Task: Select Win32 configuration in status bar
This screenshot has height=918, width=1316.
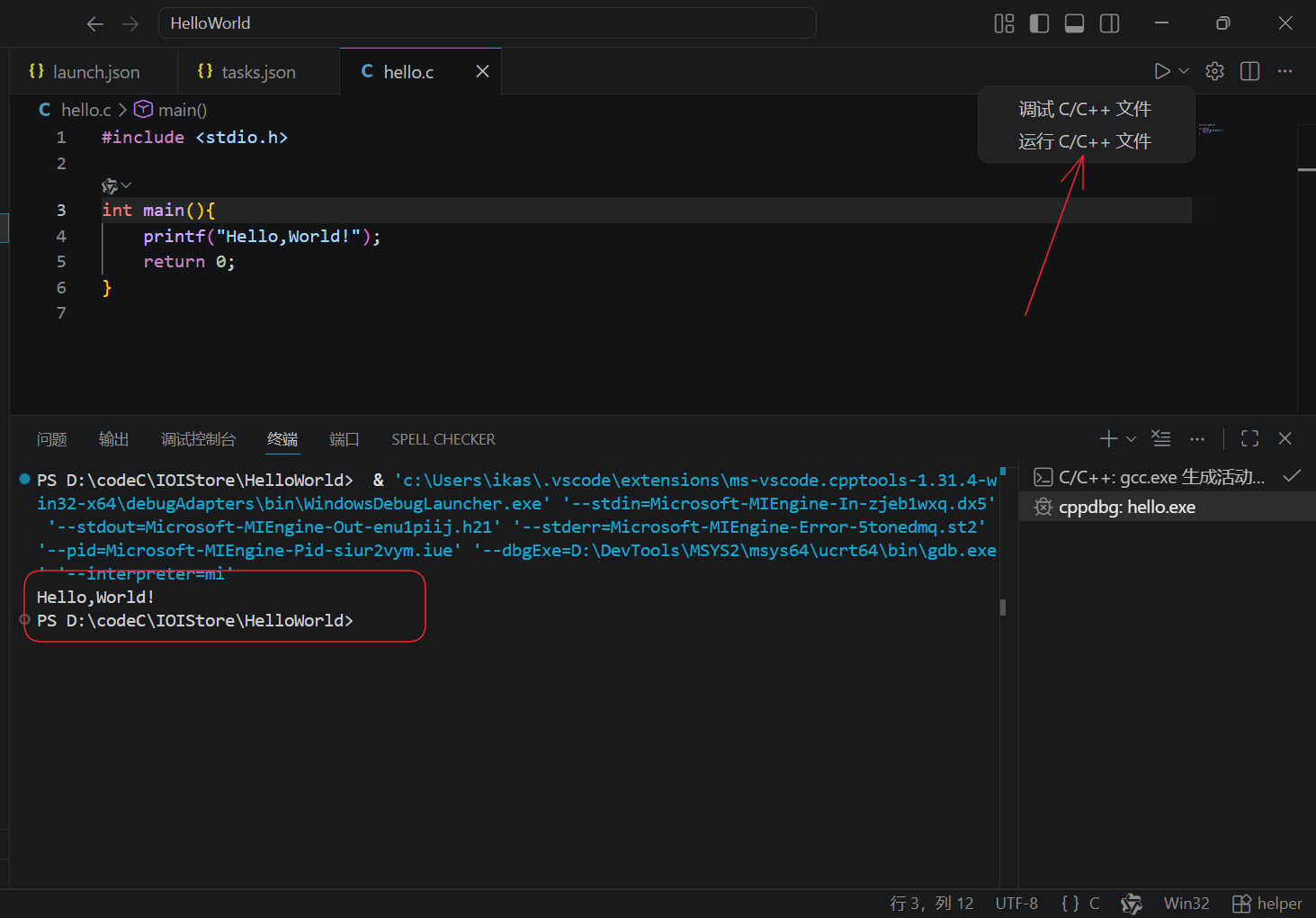Action: click(x=1186, y=904)
